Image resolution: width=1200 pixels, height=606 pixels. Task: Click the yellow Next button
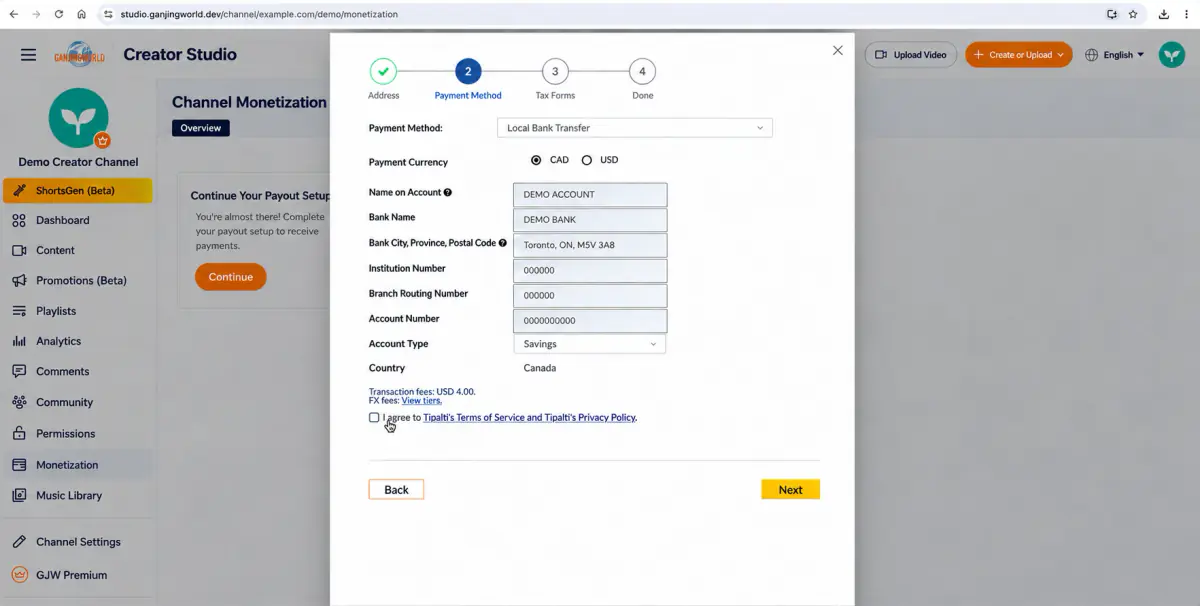coord(790,490)
